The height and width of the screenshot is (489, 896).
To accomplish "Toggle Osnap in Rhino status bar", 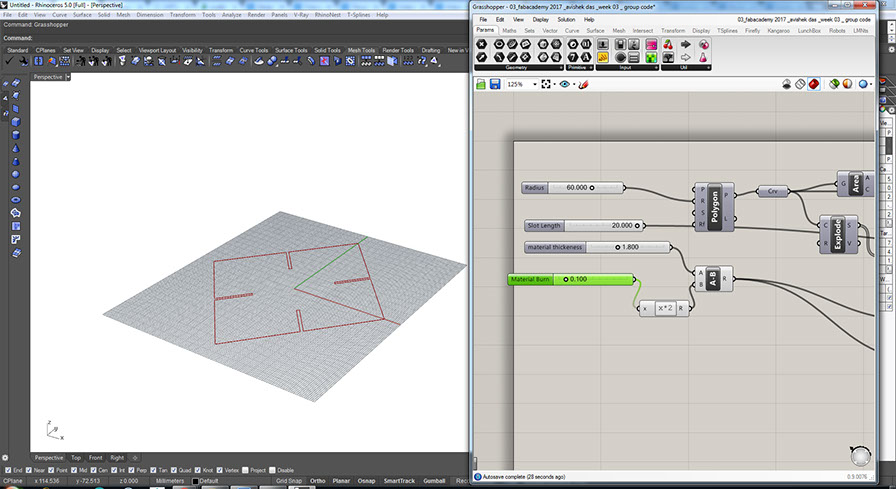I will 366,481.
